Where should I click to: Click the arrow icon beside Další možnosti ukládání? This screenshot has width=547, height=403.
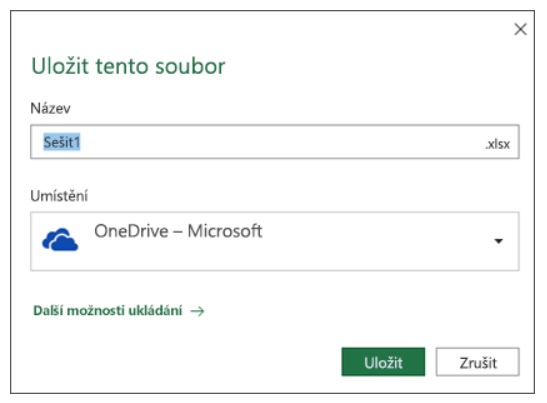pyautogui.click(x=197, y=311)
